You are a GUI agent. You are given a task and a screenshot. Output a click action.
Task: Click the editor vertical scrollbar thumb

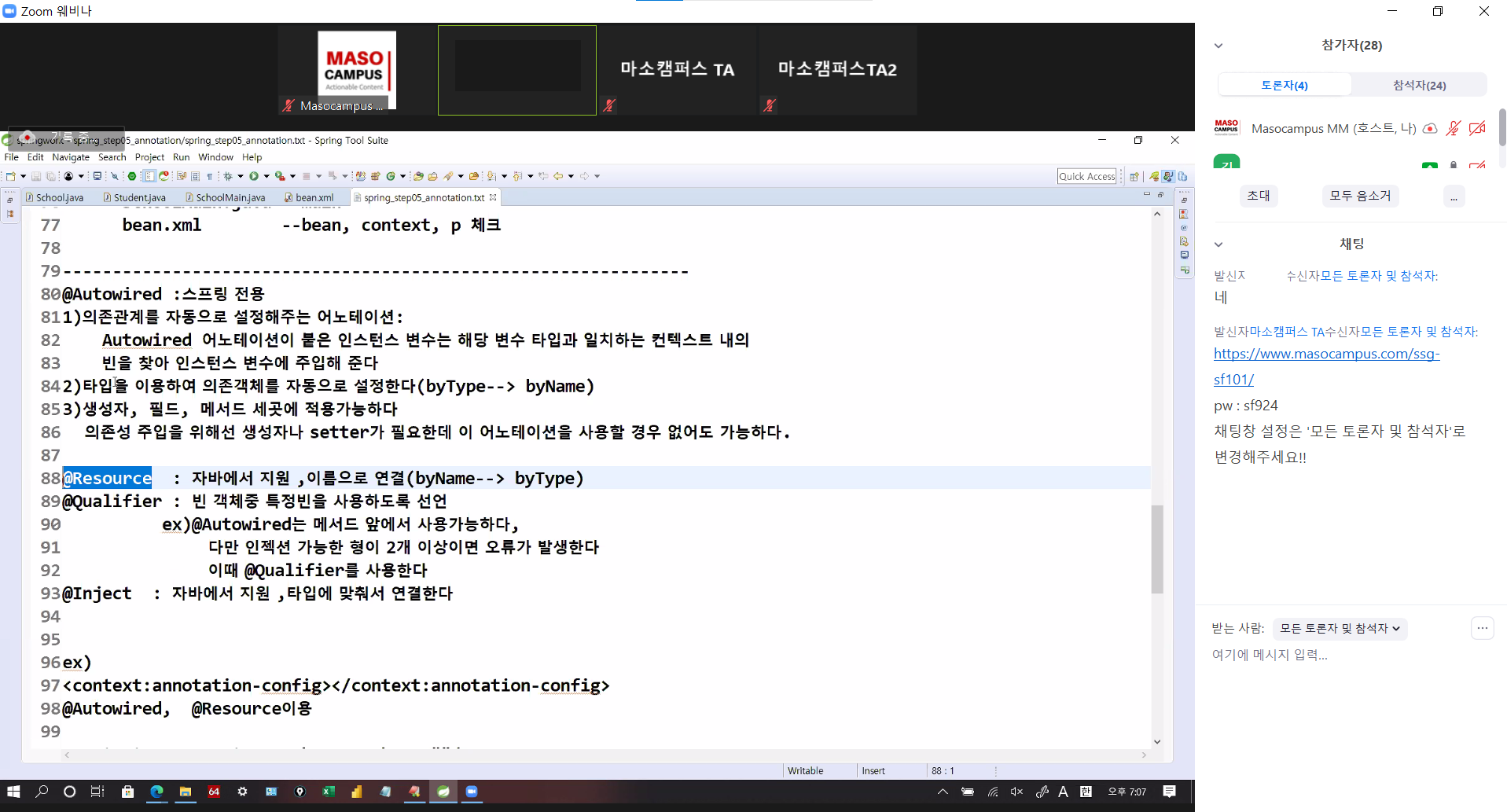(1157, 549)
